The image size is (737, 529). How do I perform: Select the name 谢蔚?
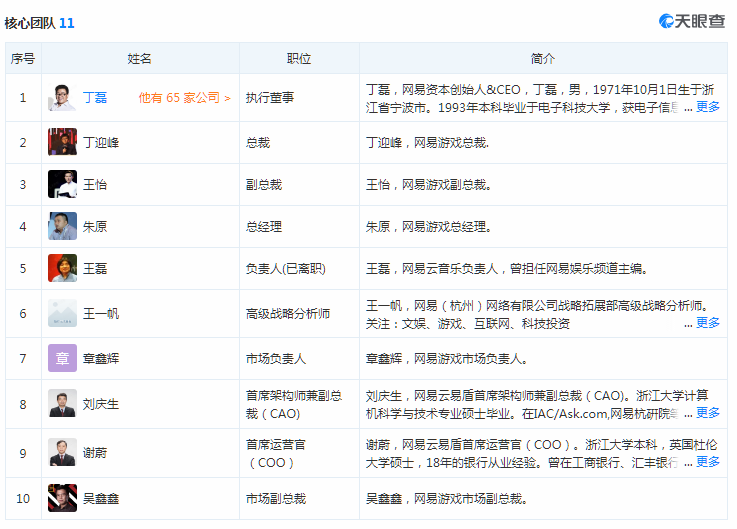pyautogui.click(x=95, y=453)
